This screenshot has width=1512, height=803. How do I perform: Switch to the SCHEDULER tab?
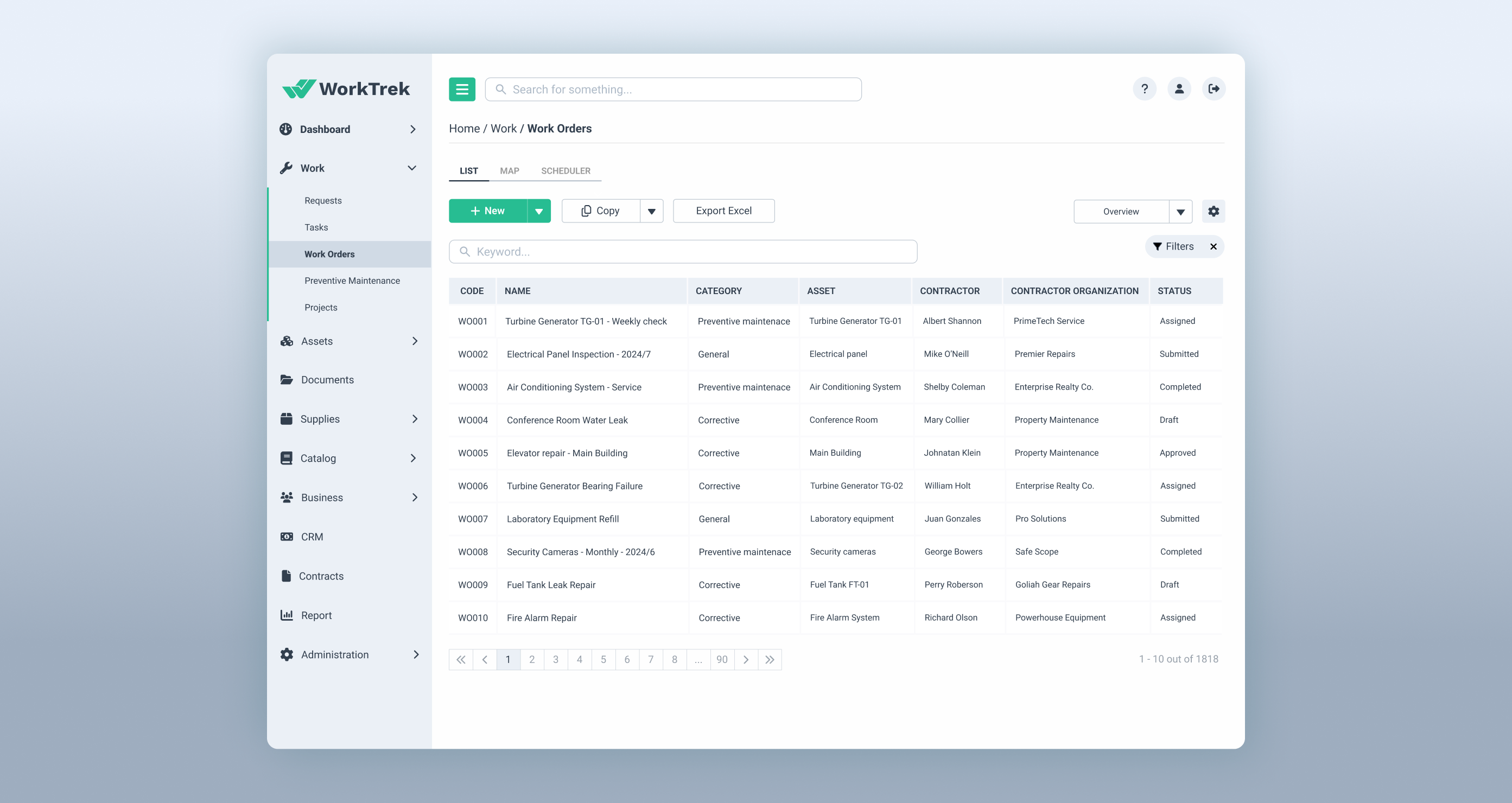(566, 171)
